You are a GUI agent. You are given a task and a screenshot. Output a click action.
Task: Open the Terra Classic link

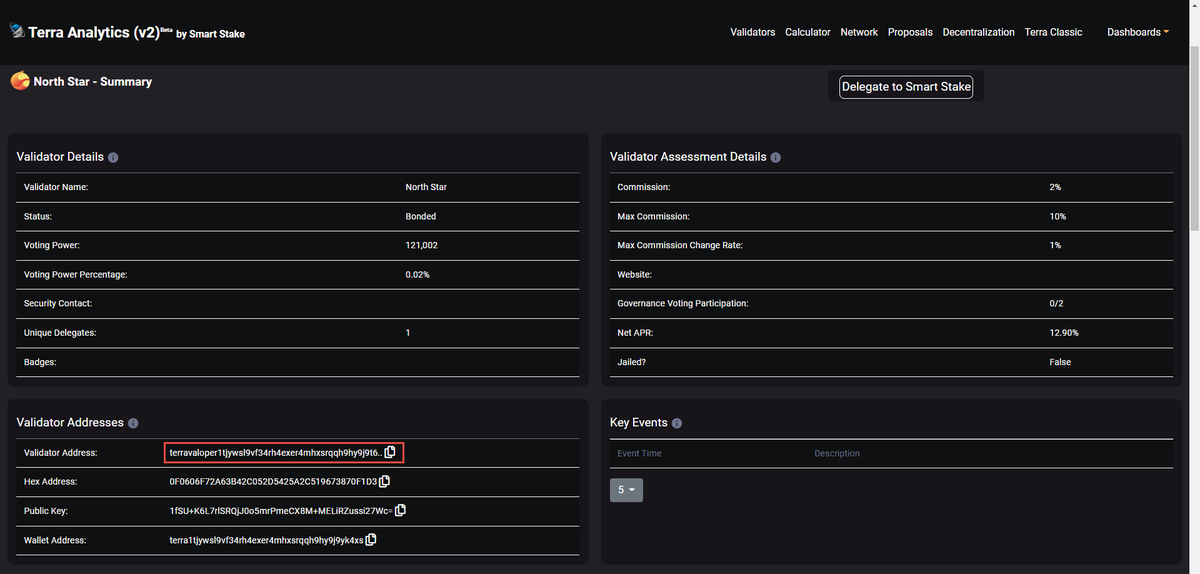[1053, 32]
